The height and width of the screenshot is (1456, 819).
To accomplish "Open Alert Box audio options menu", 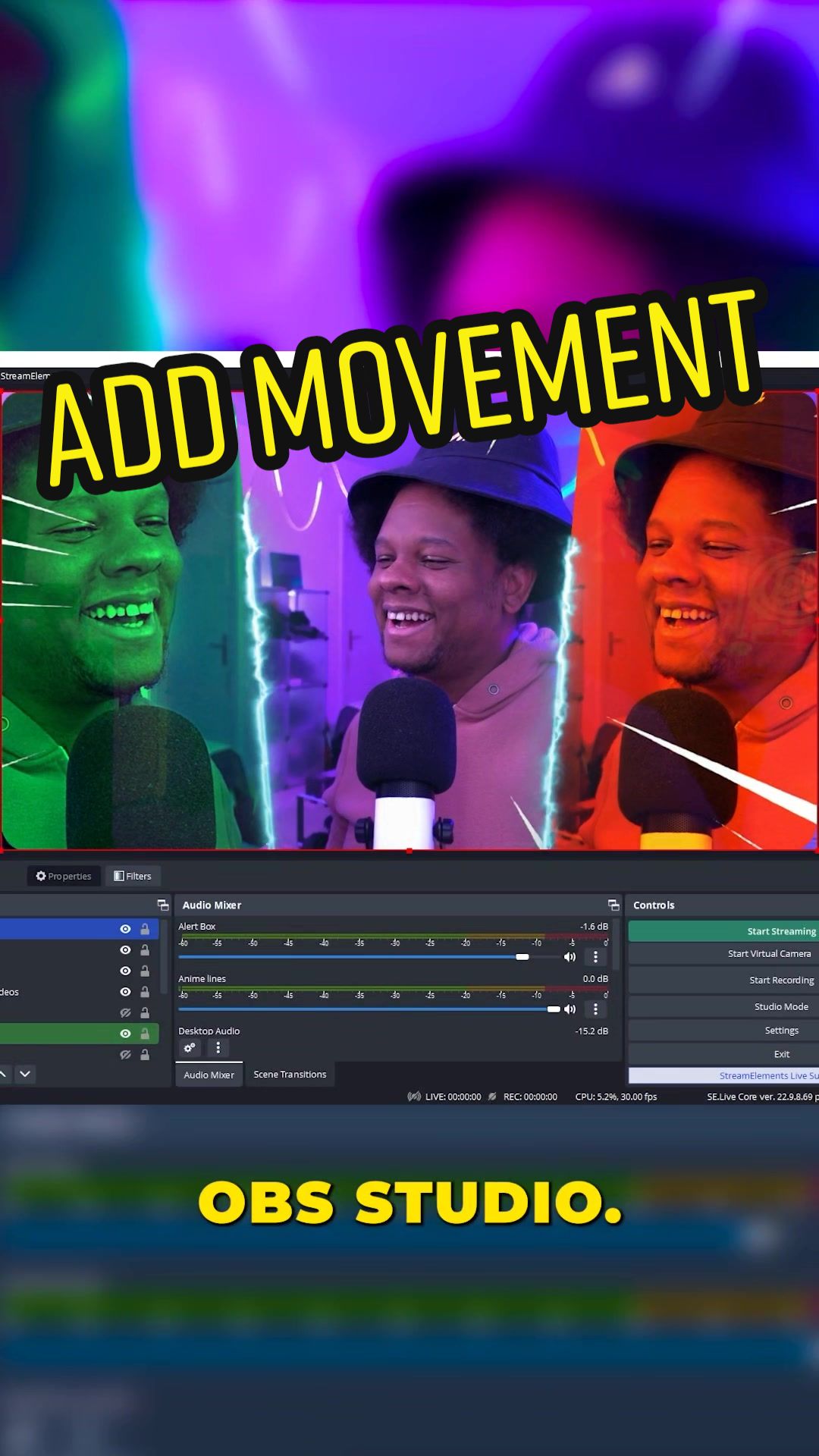I will coord(595,957).
